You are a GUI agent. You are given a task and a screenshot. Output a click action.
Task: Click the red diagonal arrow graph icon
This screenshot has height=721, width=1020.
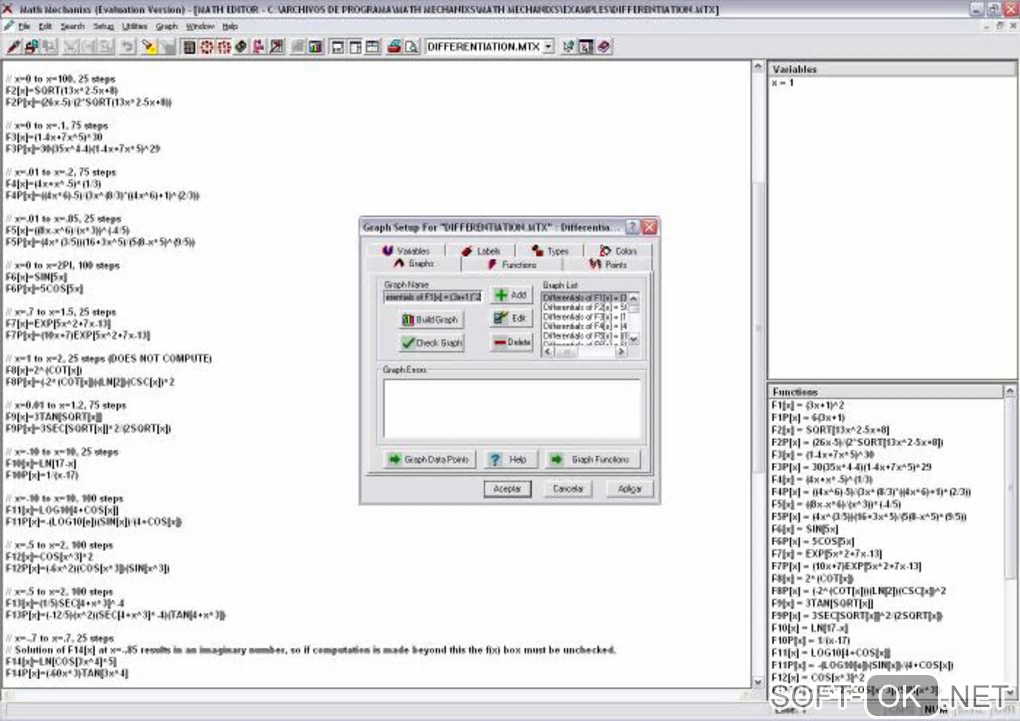point(276,47)
